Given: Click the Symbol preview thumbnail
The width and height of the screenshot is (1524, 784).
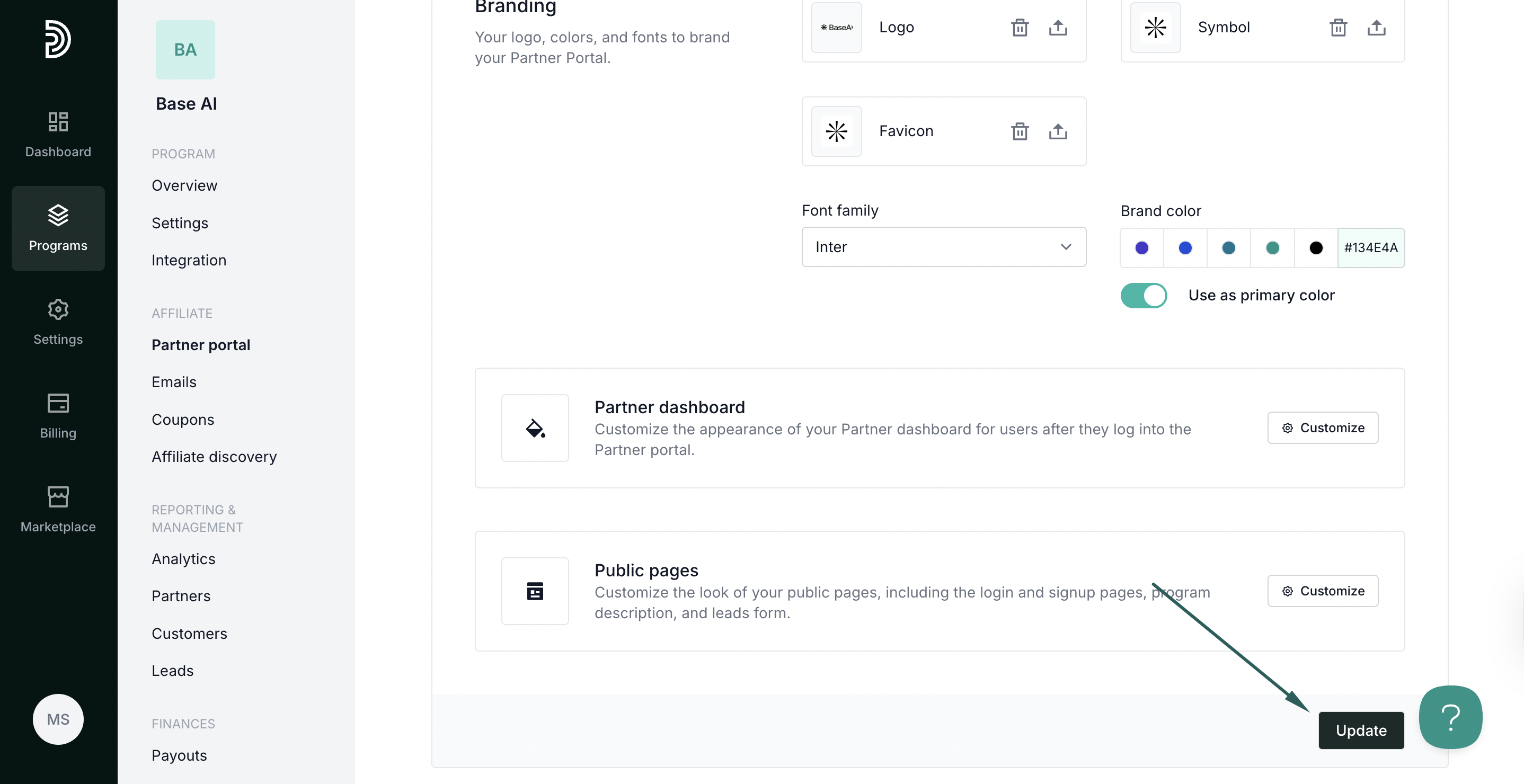Looking at the screenshot, I should pos(1155,27).
